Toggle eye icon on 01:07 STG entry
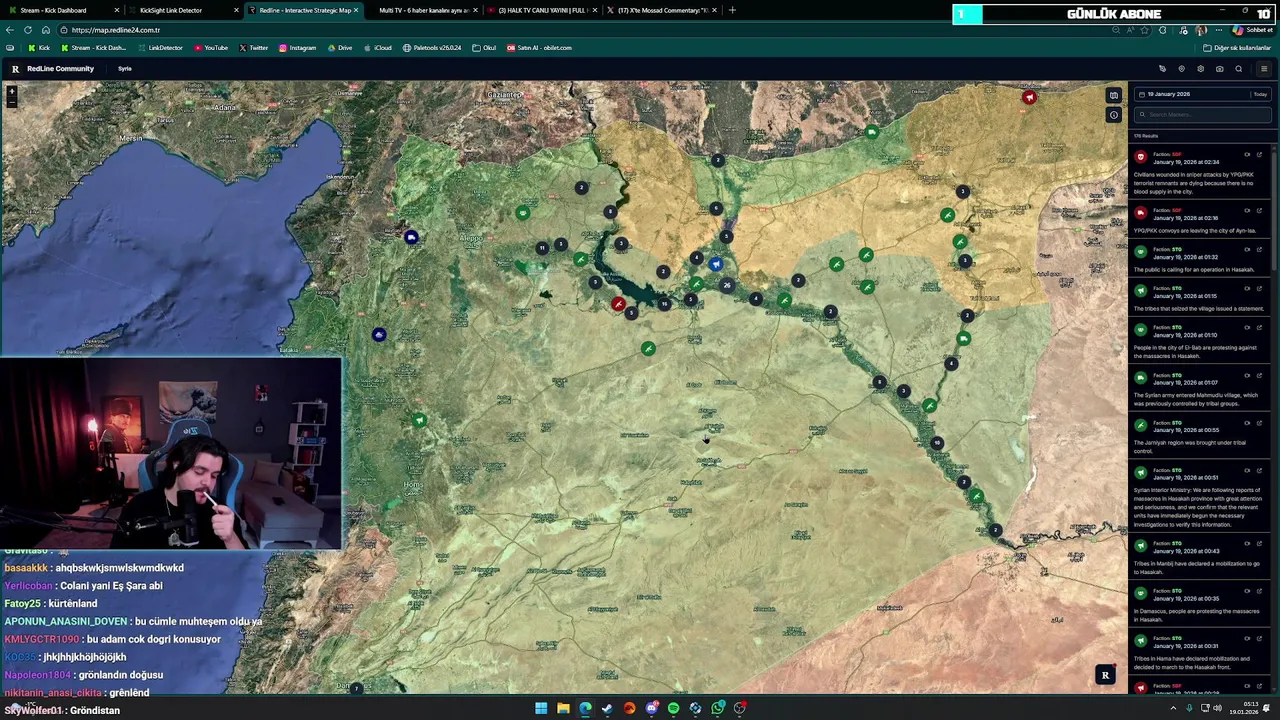 1247,376
